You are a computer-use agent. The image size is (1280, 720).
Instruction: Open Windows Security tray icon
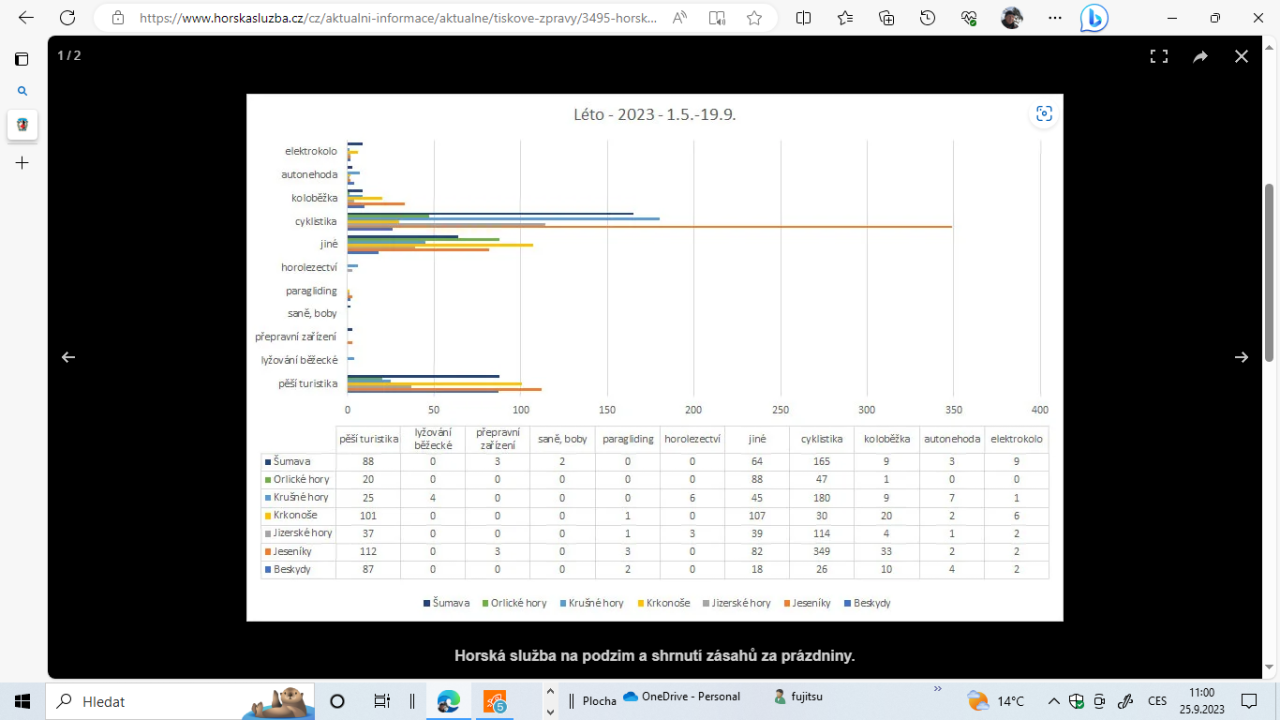tap(1076, 701)
